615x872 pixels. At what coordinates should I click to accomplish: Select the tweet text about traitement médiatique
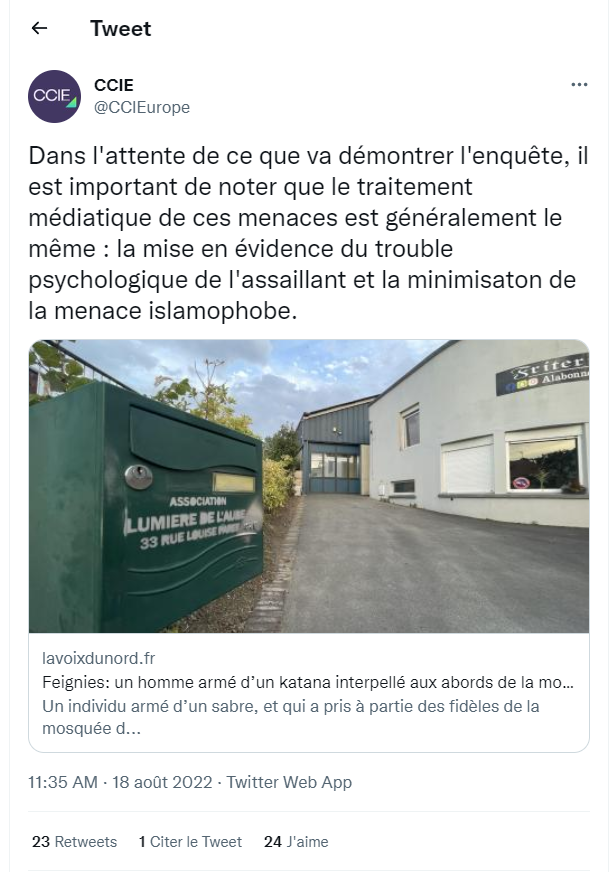click(308, 233)
